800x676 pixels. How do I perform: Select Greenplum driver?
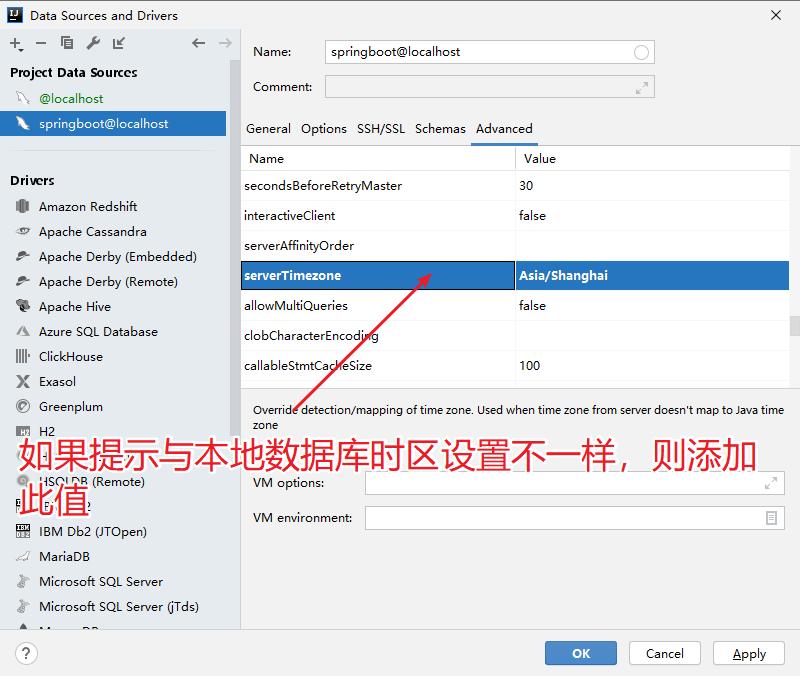pos(70,407)
